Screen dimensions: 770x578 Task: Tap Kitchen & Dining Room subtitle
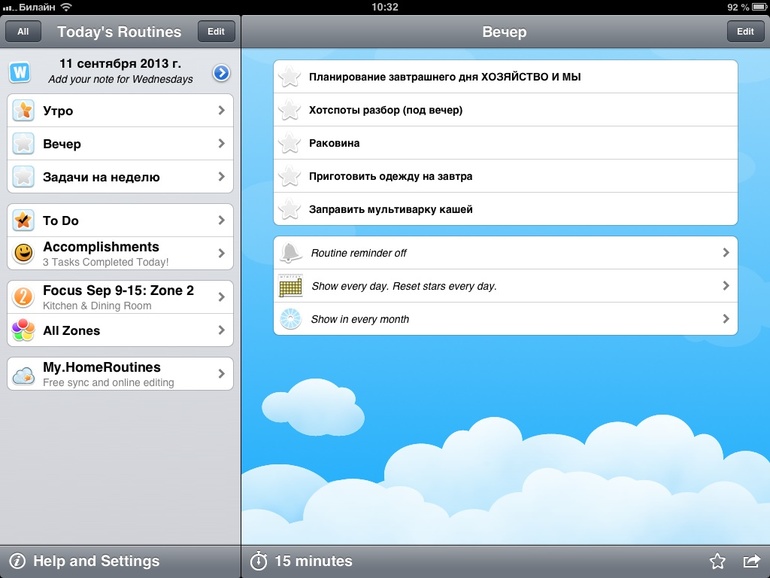coord(97,305)
